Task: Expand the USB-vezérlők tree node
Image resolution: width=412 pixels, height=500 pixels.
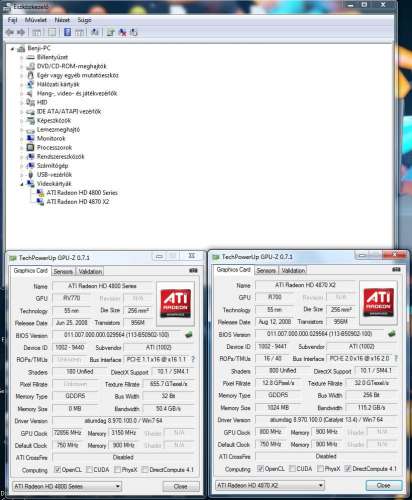Action: 22,175
